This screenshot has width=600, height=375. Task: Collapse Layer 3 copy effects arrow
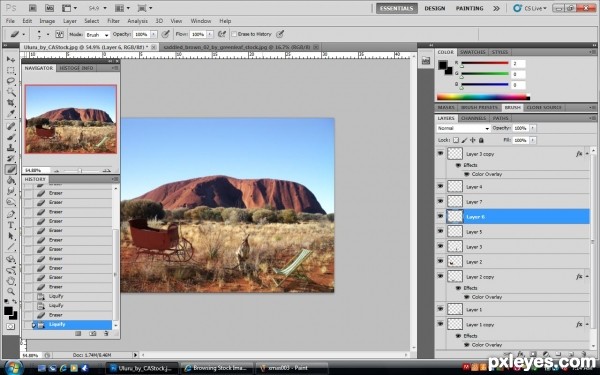(x=587, y=154)
